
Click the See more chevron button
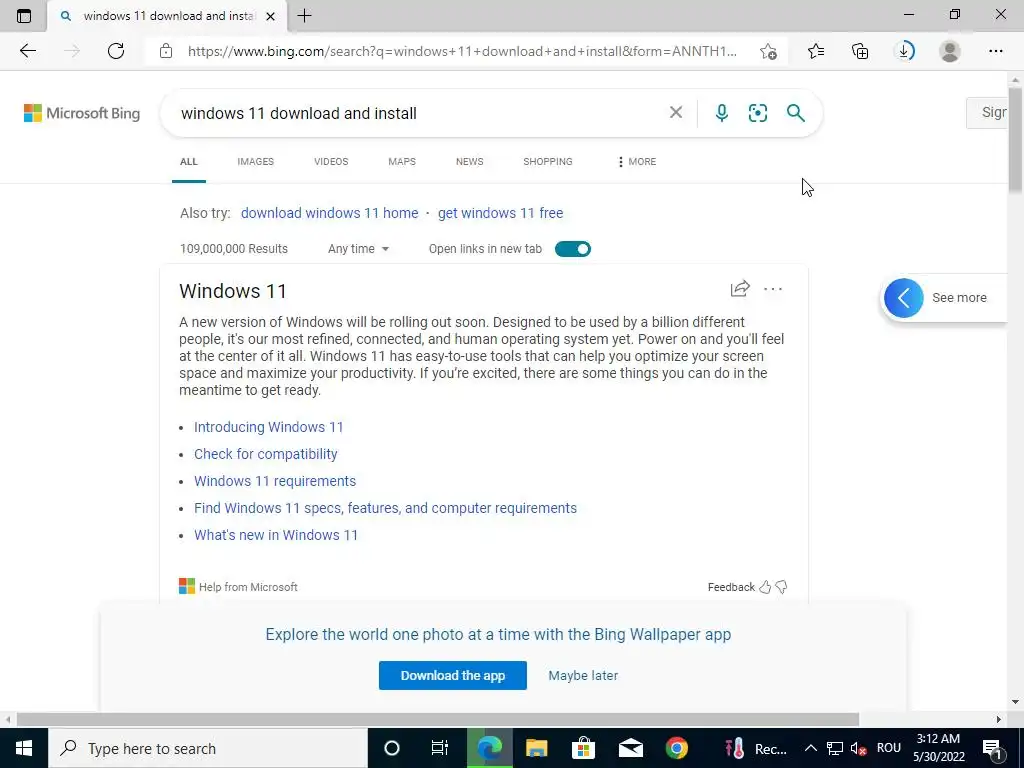[904, 298]
